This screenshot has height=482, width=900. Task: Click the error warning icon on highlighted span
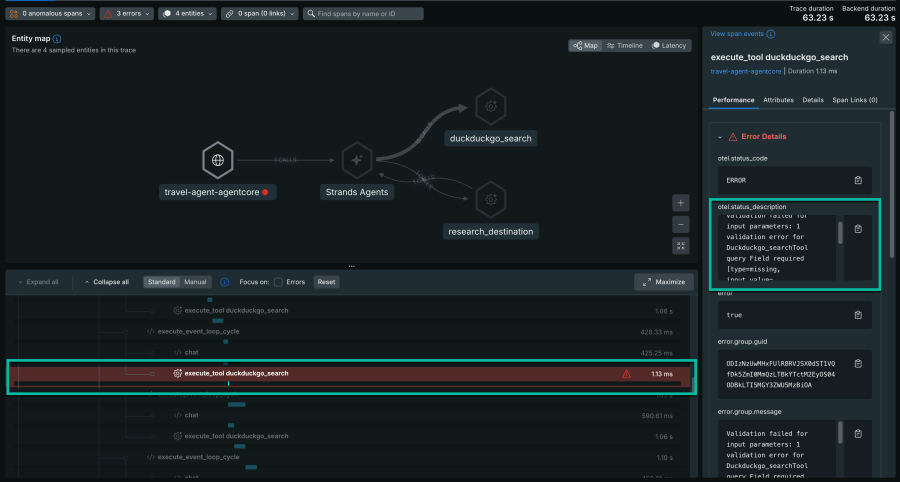(627, 374)
